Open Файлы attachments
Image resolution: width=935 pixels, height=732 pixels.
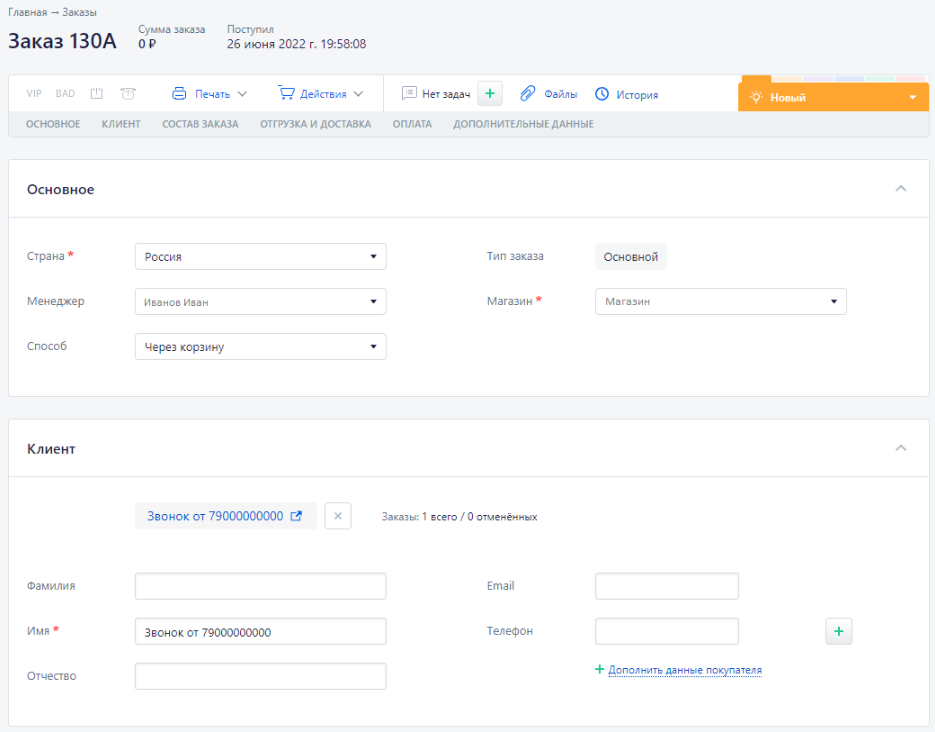coord(549,94)
